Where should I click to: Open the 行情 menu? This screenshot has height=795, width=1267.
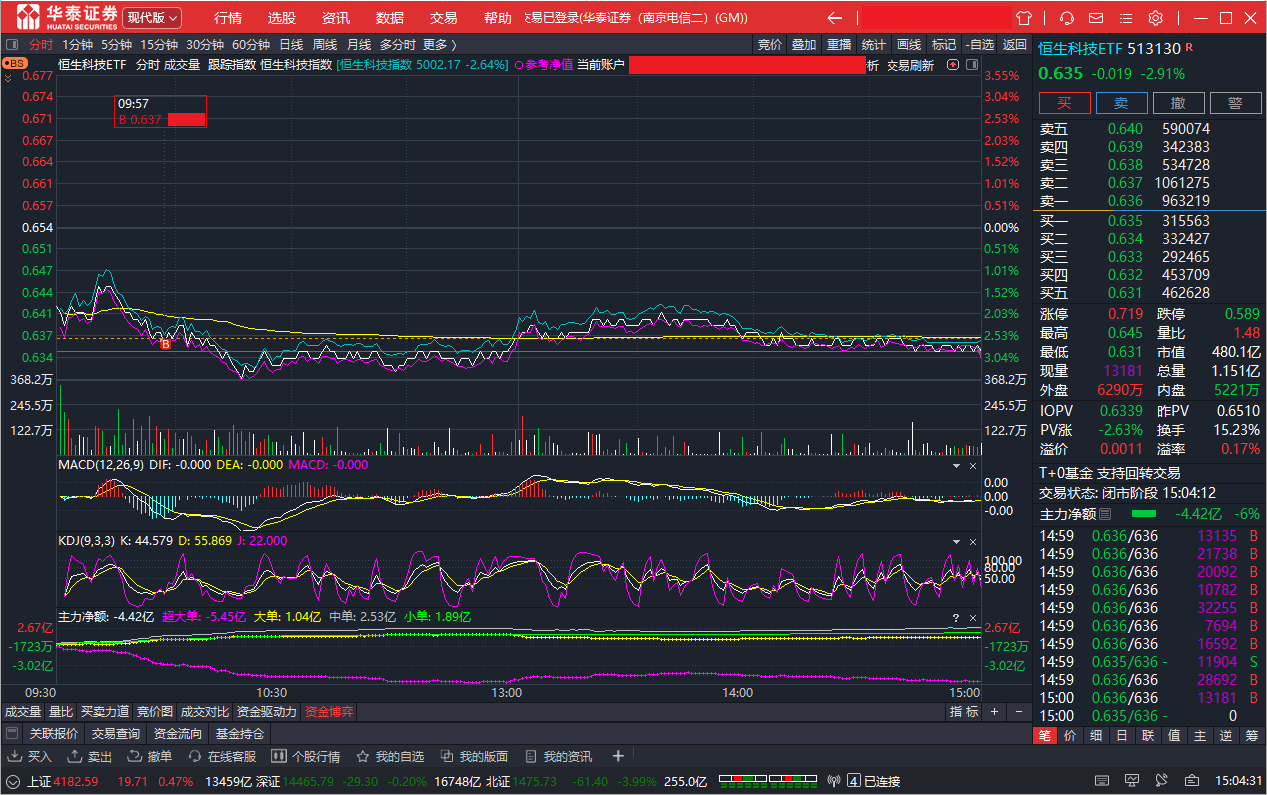coord(228,18)
